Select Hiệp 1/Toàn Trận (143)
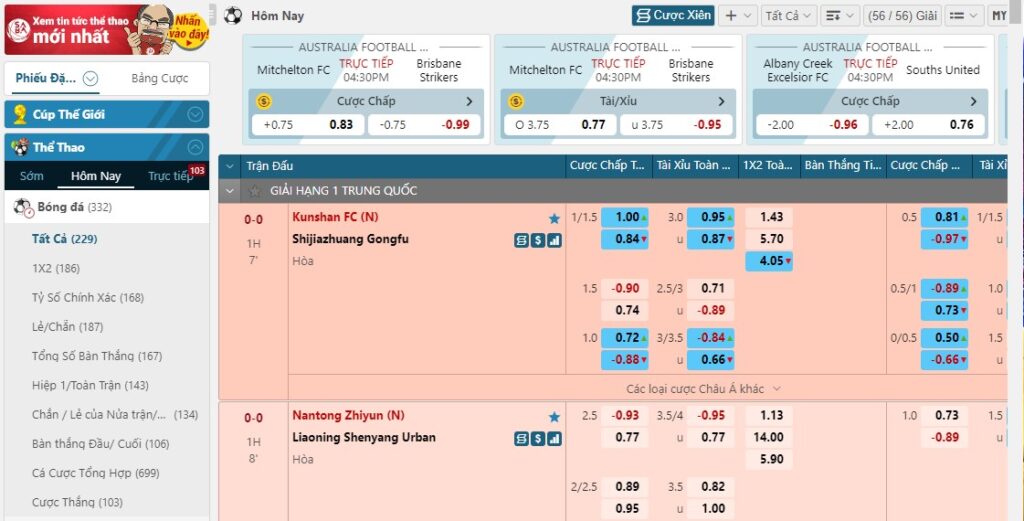The image size is (1024, 521). (x=90, y=385)
